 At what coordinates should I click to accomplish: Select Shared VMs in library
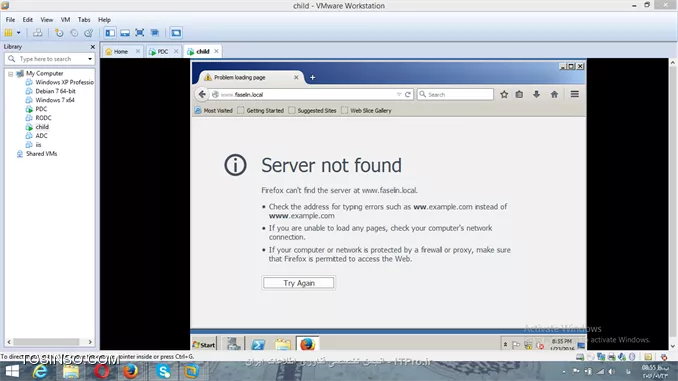pos(37,154)
